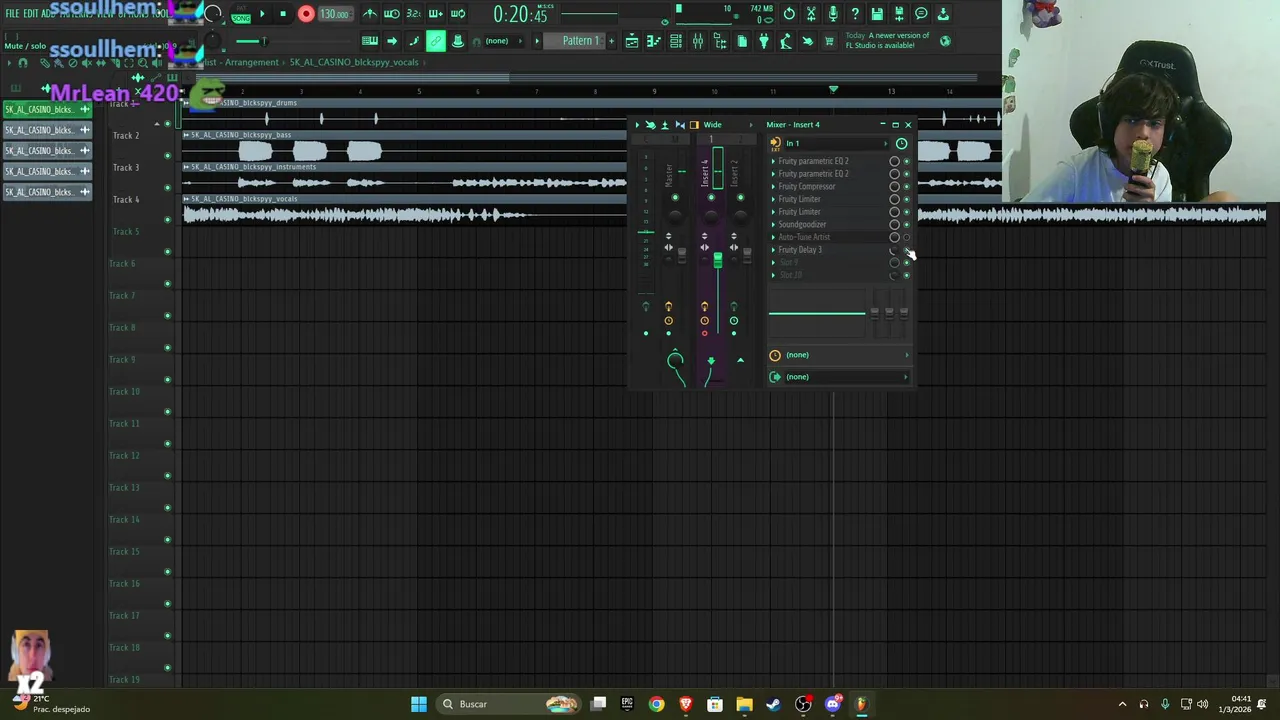1280x720 pixels.
Task: Disable the Soundgoodizer slot toggle
Action: 907,224
